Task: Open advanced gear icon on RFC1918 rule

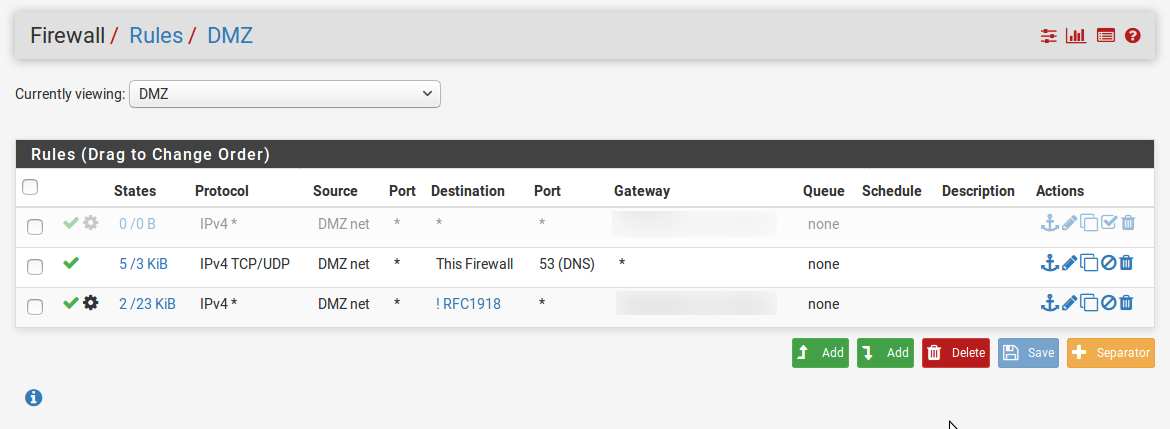Action: coord(90,303)
